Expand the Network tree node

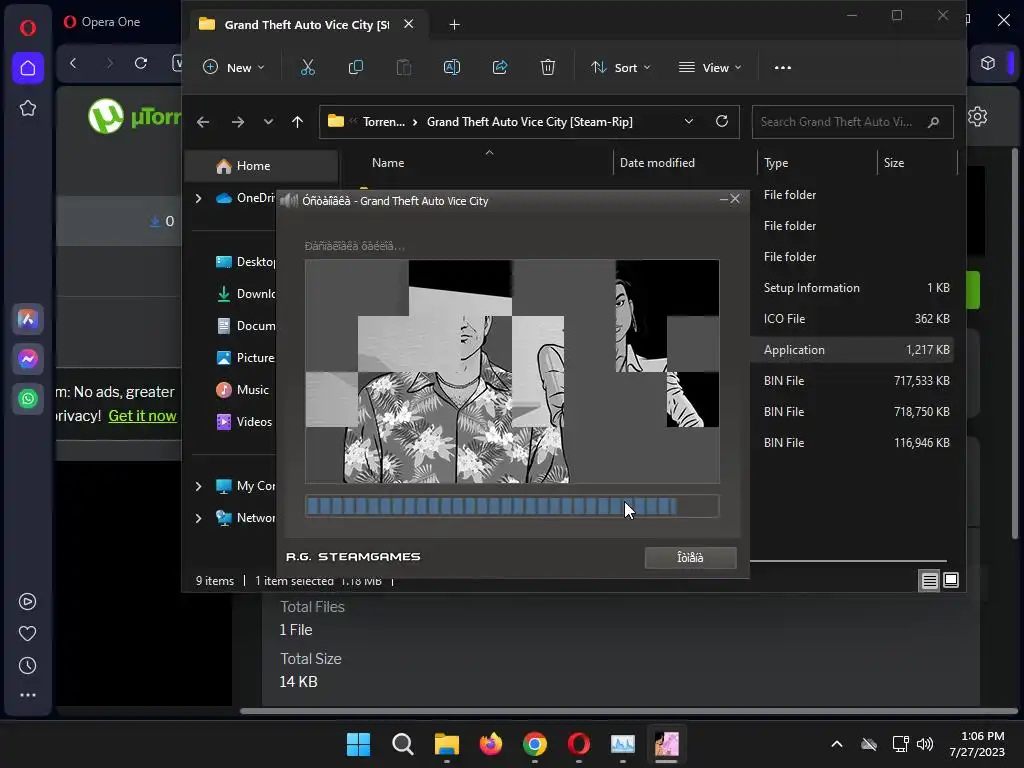click(x=199, y=518)
